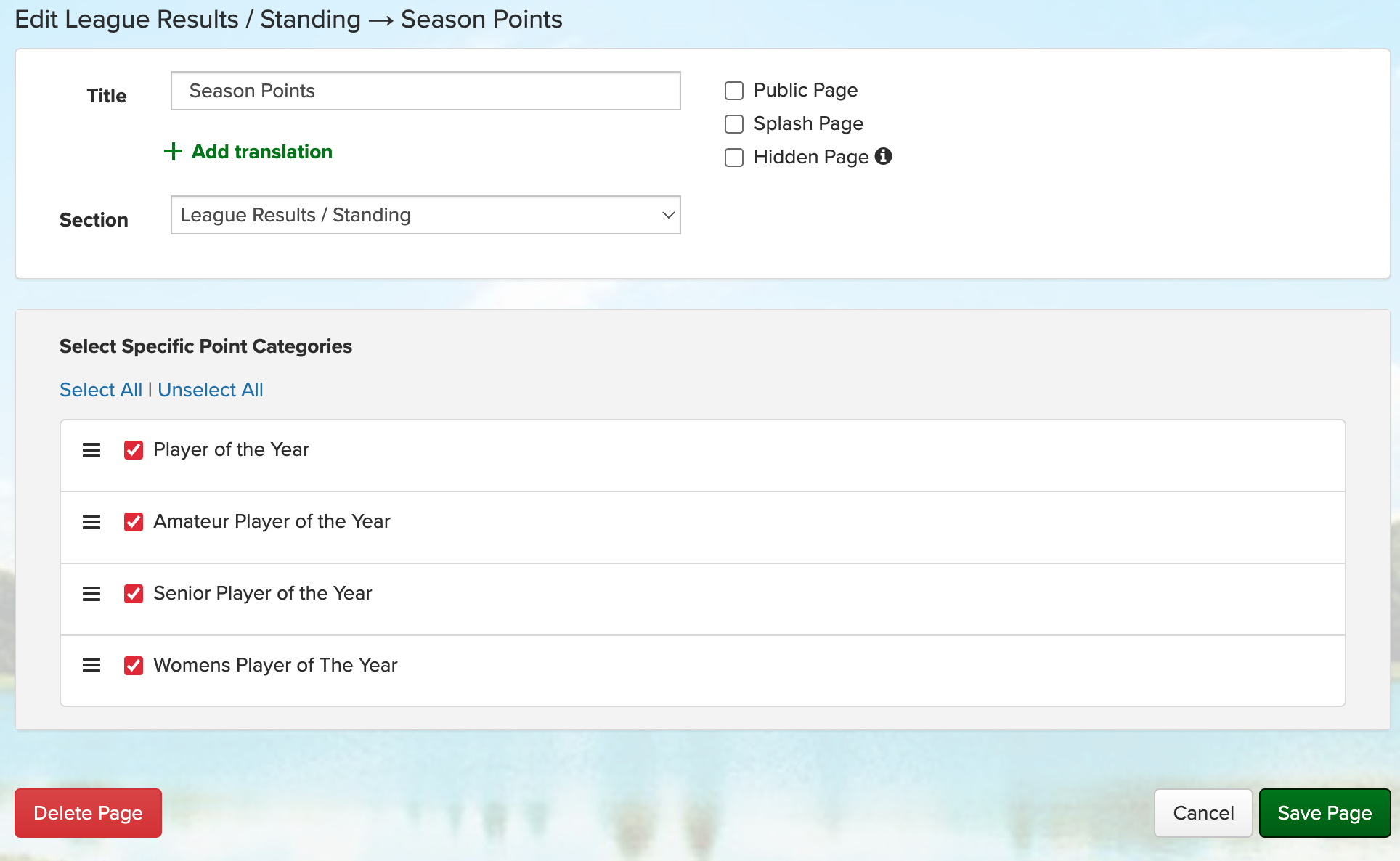Click the Add translation link

tap(261, 152)
